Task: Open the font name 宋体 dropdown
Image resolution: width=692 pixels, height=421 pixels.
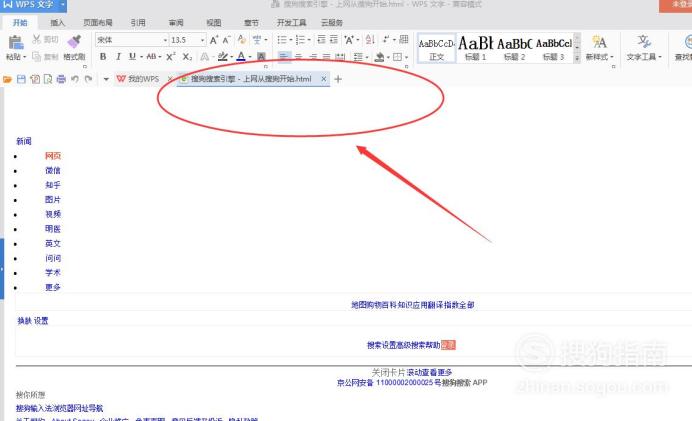Action: coord(165,40)
